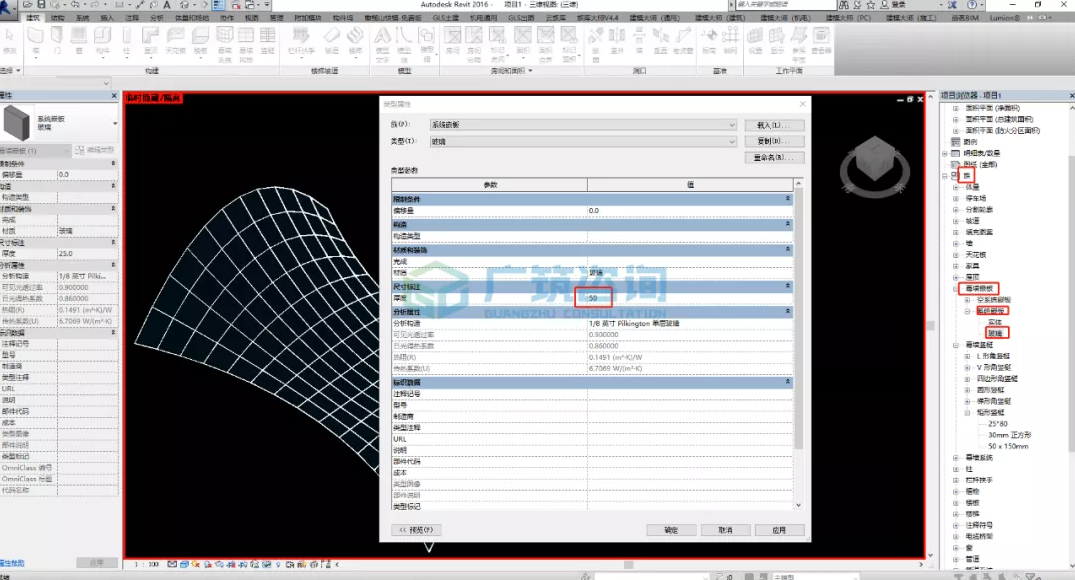Collapse the 分析属性 section in dialog
The height and width of the screenshot is (580, 1075).
point(787,312)
